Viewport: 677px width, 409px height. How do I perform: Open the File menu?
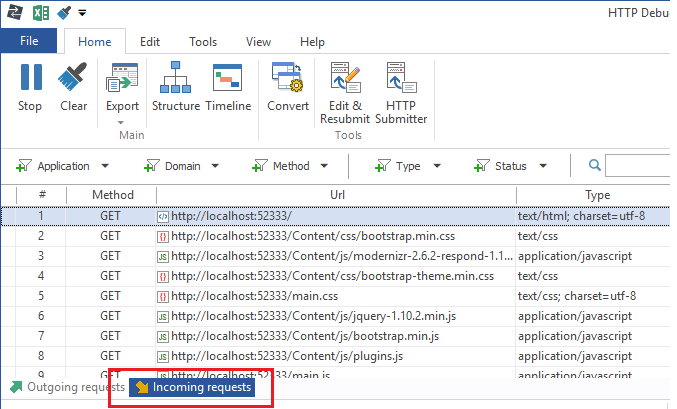[x=29, y=41]
